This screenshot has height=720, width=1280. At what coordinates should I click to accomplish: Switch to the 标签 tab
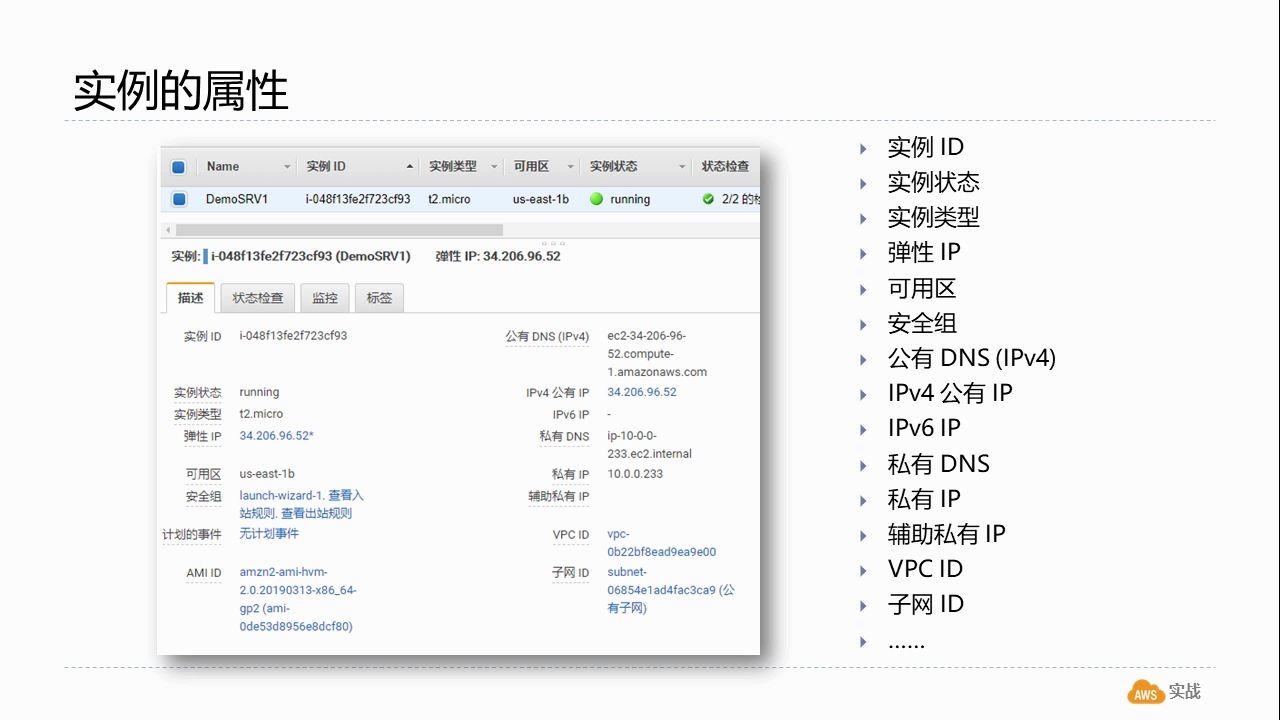coord(379,297)
